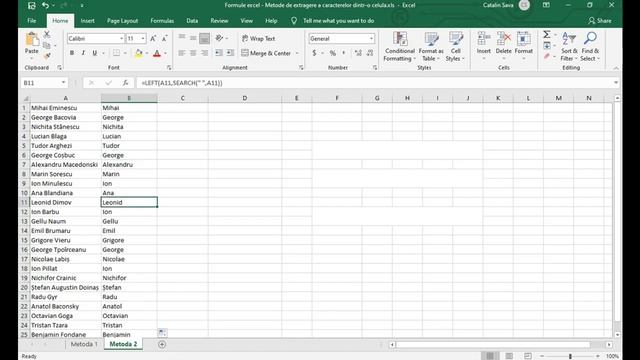Collapse the ribbon with the chevron
Image resolution: width=640 pixels, height=360 pixels.
pyautogui.click(x=616, y=68)
